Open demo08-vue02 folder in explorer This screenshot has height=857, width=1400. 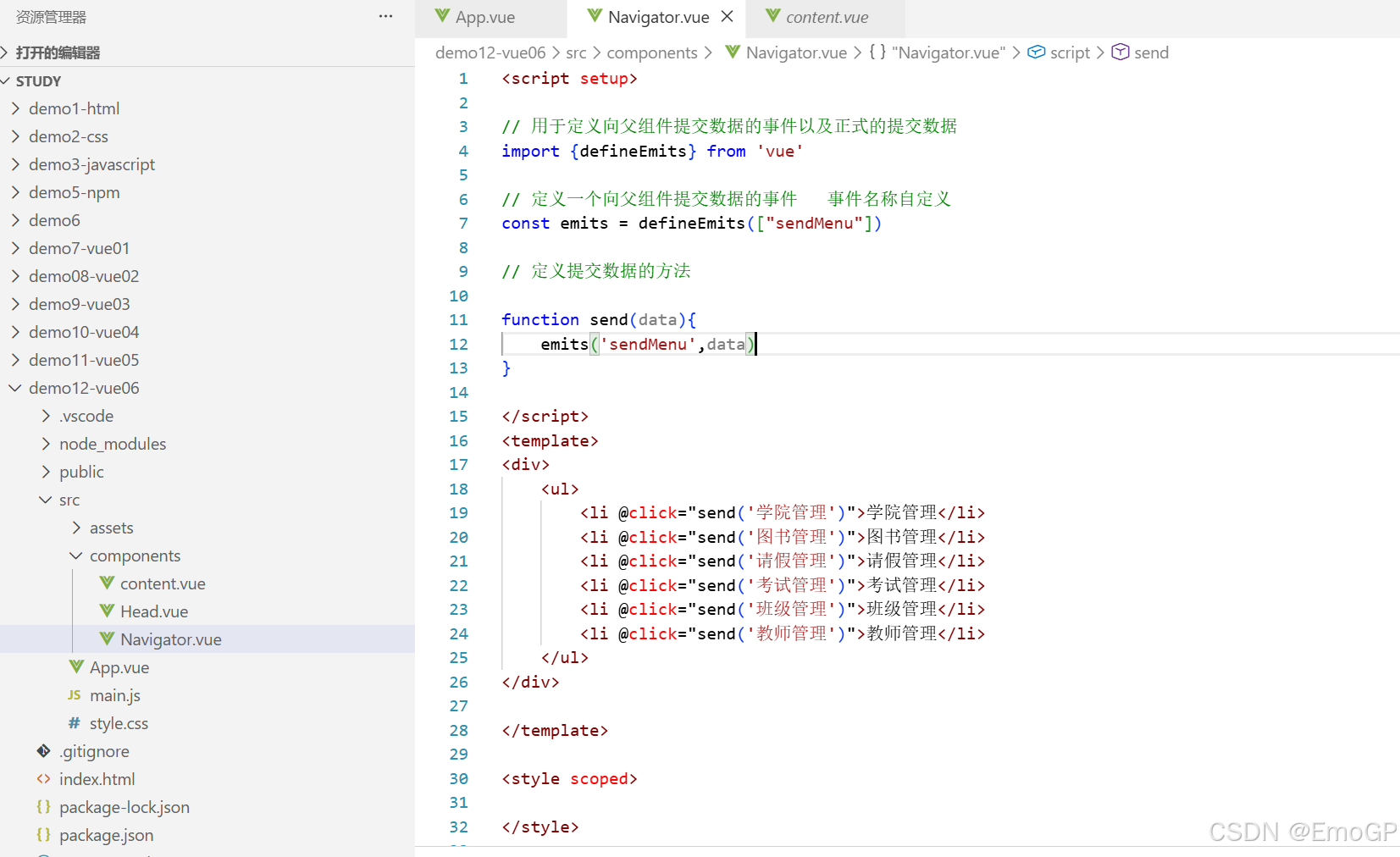[208, 276]
